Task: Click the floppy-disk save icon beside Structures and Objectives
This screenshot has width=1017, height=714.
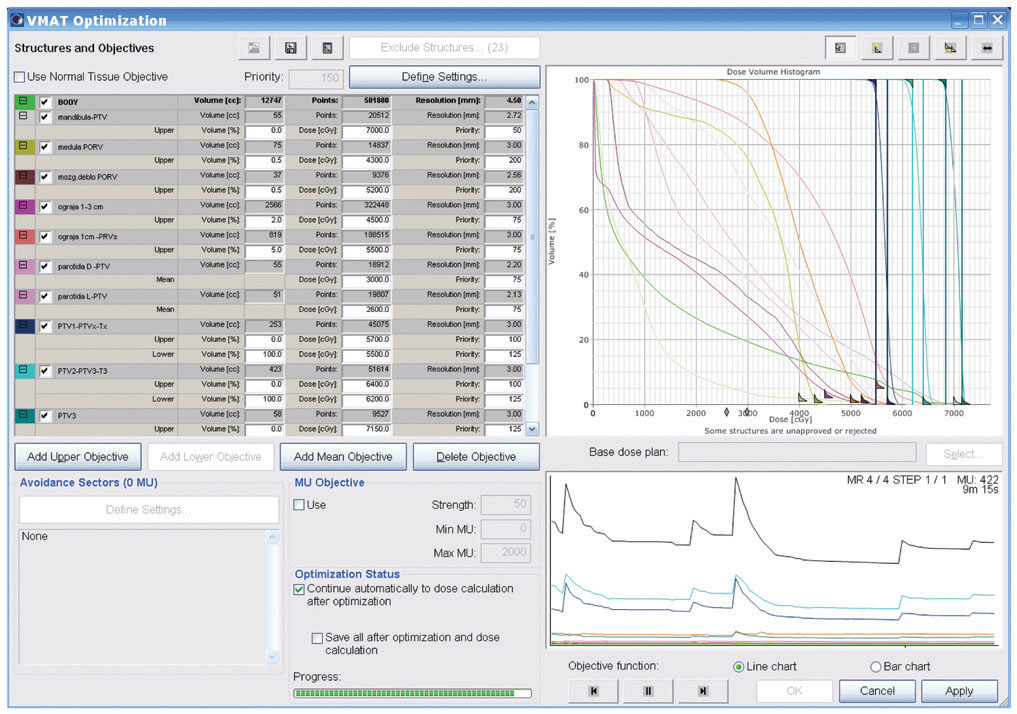Action: [291, 48]
